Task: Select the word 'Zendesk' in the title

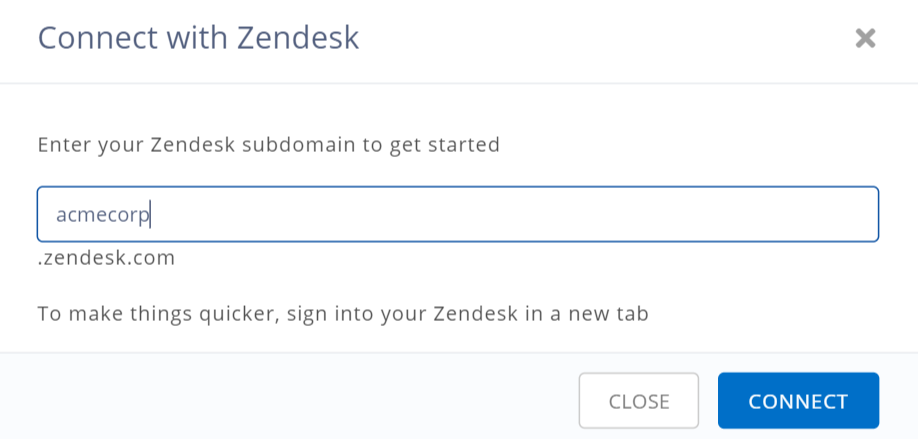Action: 297,38
